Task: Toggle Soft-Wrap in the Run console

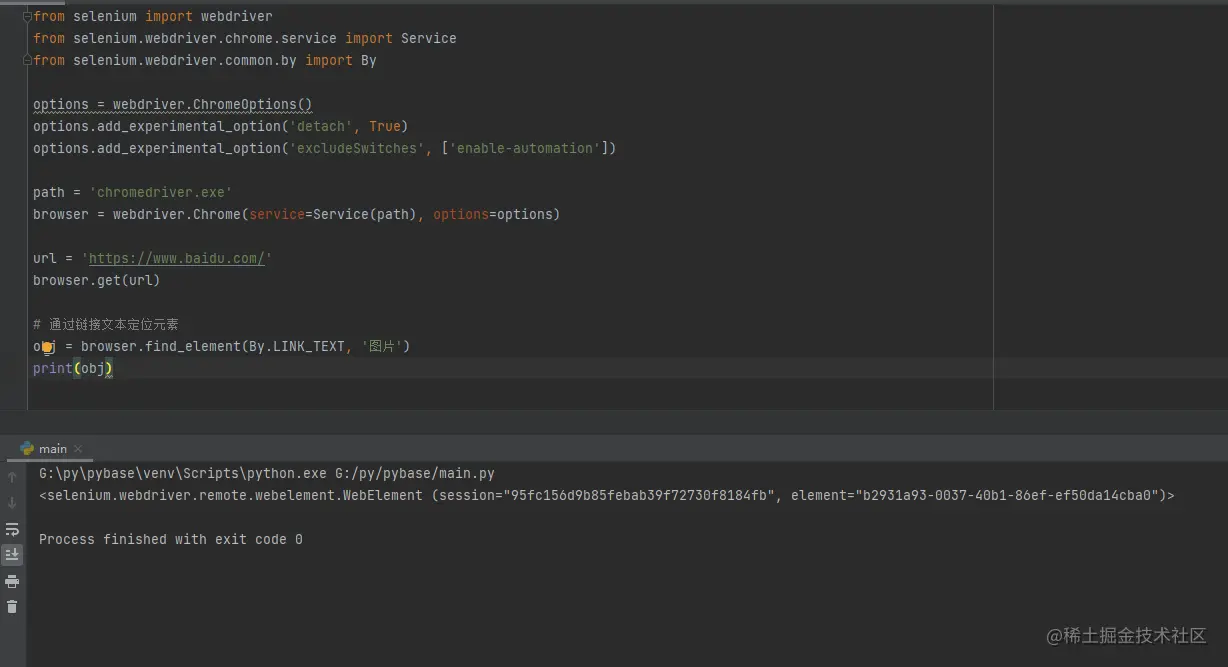Action: click(12, 529)
